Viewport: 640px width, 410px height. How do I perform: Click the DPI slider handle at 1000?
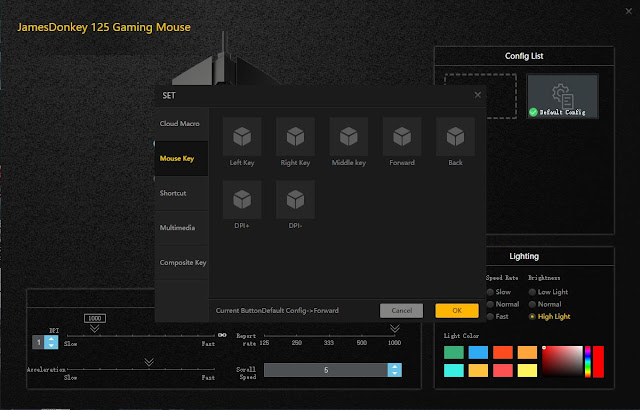coord(95,328)
